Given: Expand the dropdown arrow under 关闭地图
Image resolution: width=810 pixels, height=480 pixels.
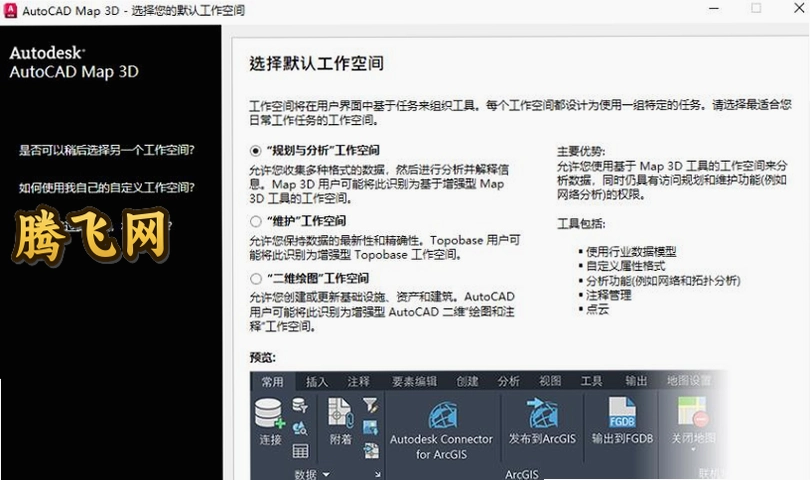Looking at the screenshot, I should 693,450.
